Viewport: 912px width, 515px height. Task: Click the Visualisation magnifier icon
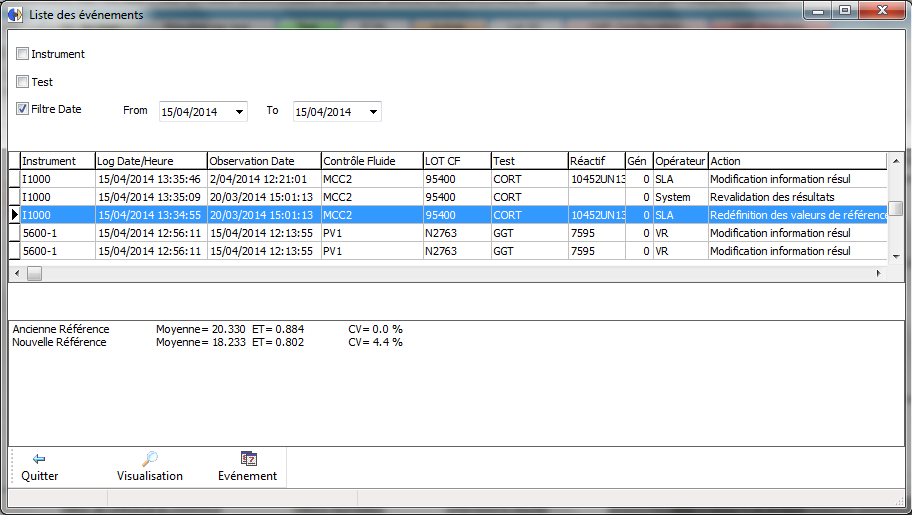pos(149,459)
